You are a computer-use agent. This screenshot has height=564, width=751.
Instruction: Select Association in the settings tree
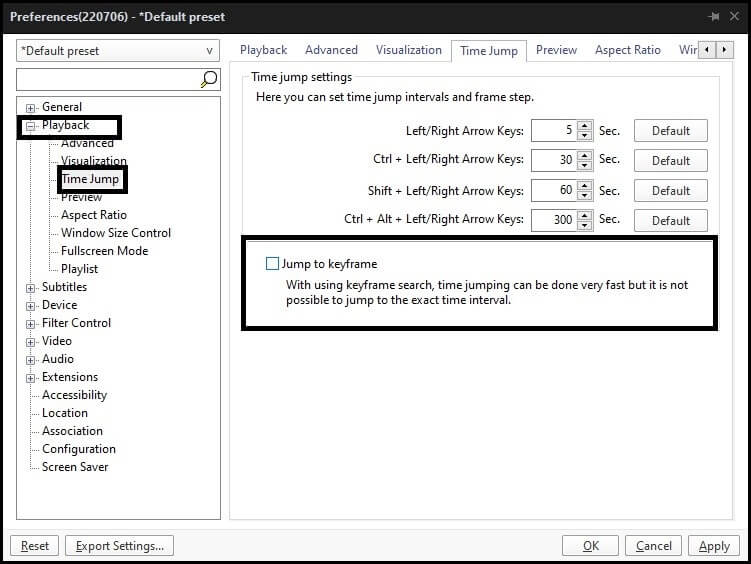(x=72, y=431)
